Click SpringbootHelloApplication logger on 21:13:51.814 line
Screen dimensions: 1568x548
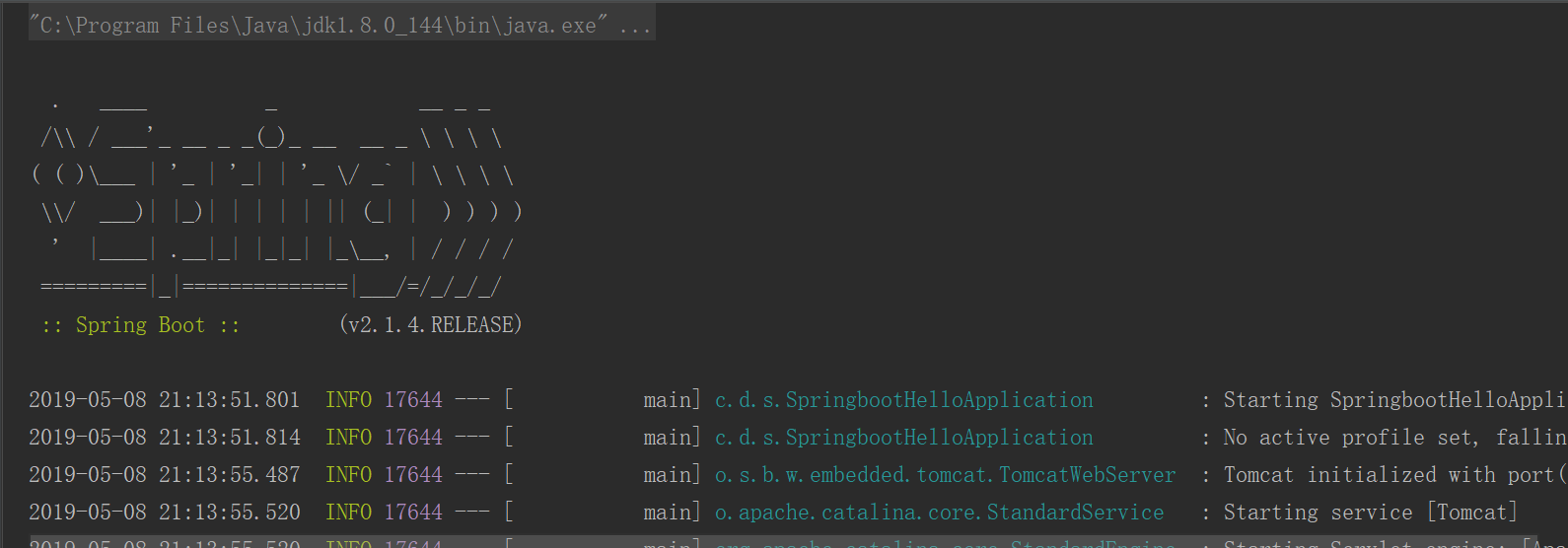(x=904, y=438)
